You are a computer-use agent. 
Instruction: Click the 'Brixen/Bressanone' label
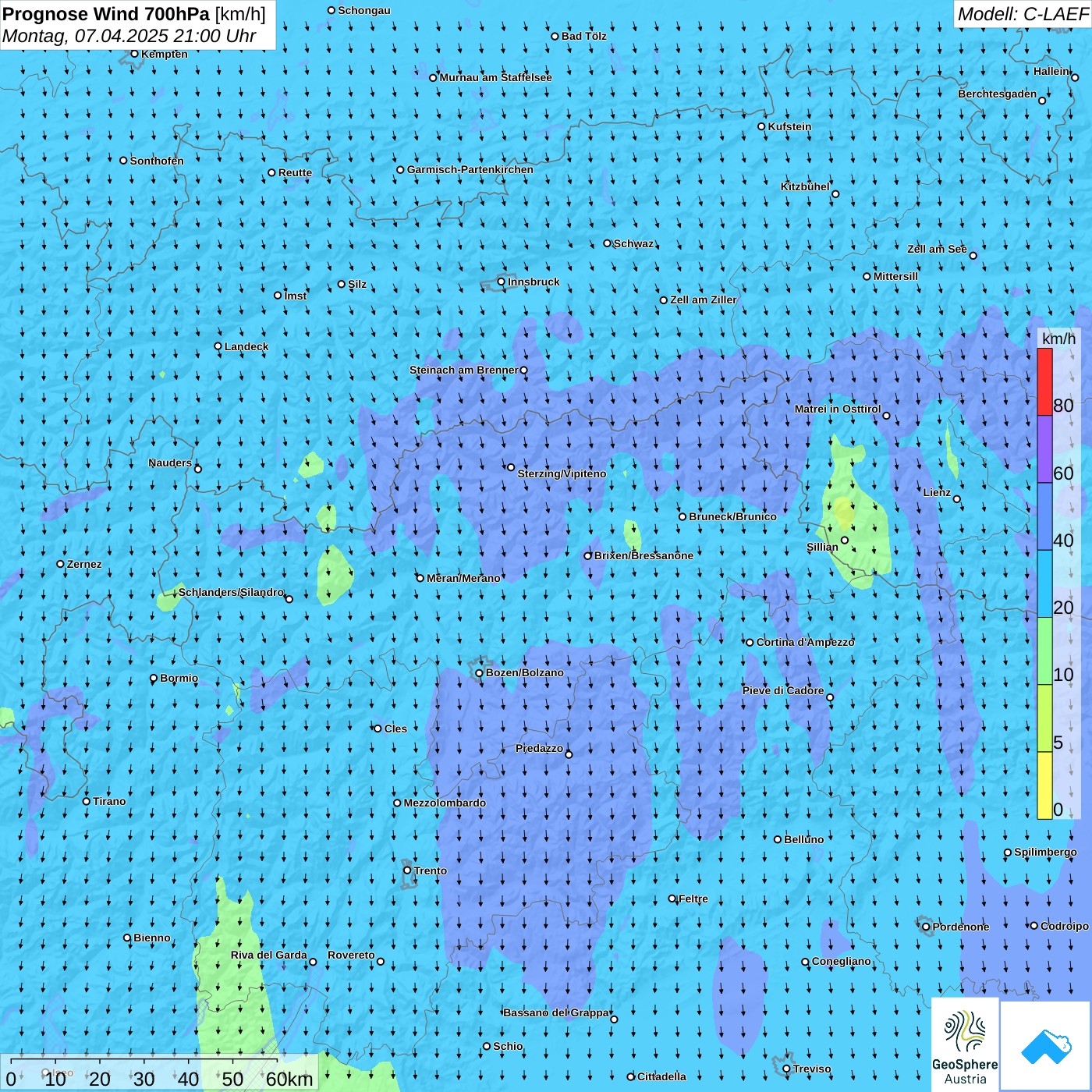coord(643,555)
